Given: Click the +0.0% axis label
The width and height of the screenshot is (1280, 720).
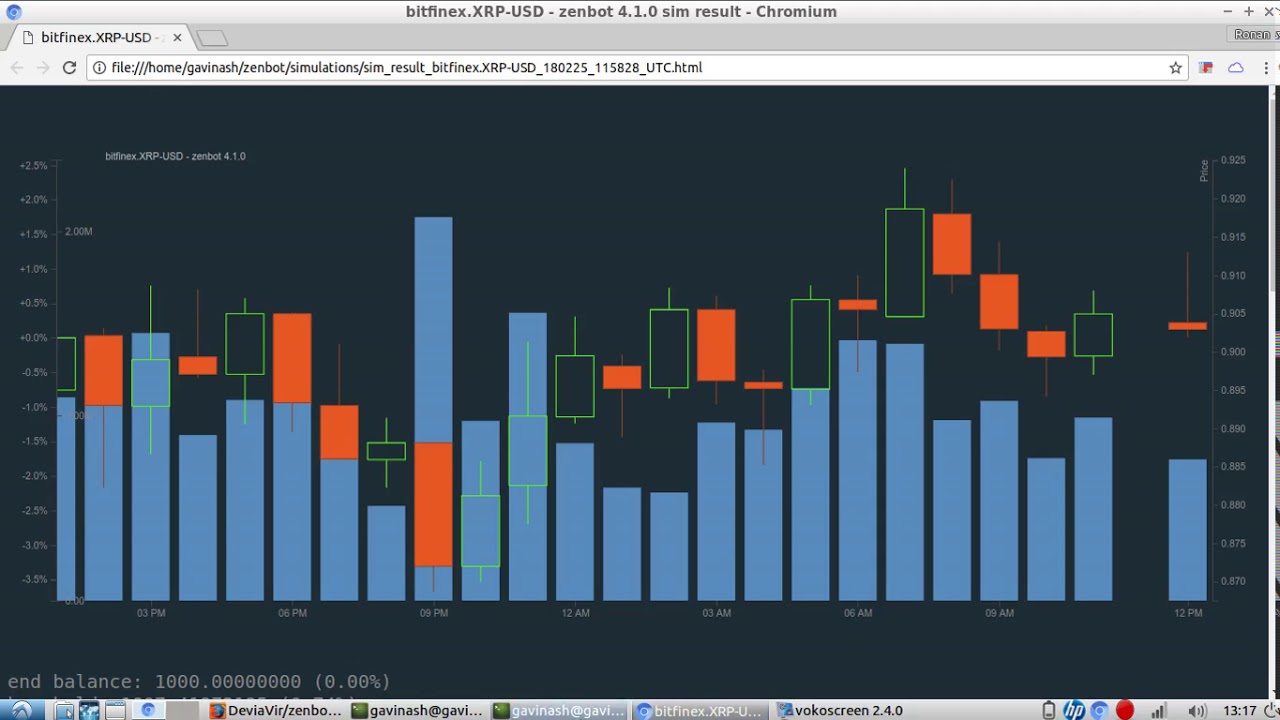Looking at the screenshot, I should click(x=33, y=338).
